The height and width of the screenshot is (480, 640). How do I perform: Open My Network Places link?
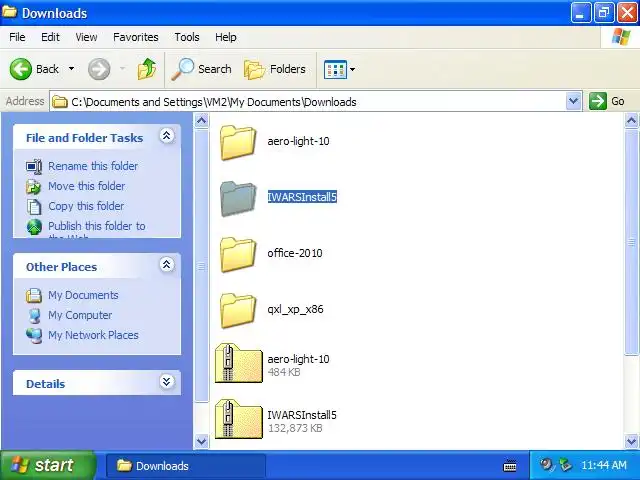pyautogui.click(x=93, y=335)
